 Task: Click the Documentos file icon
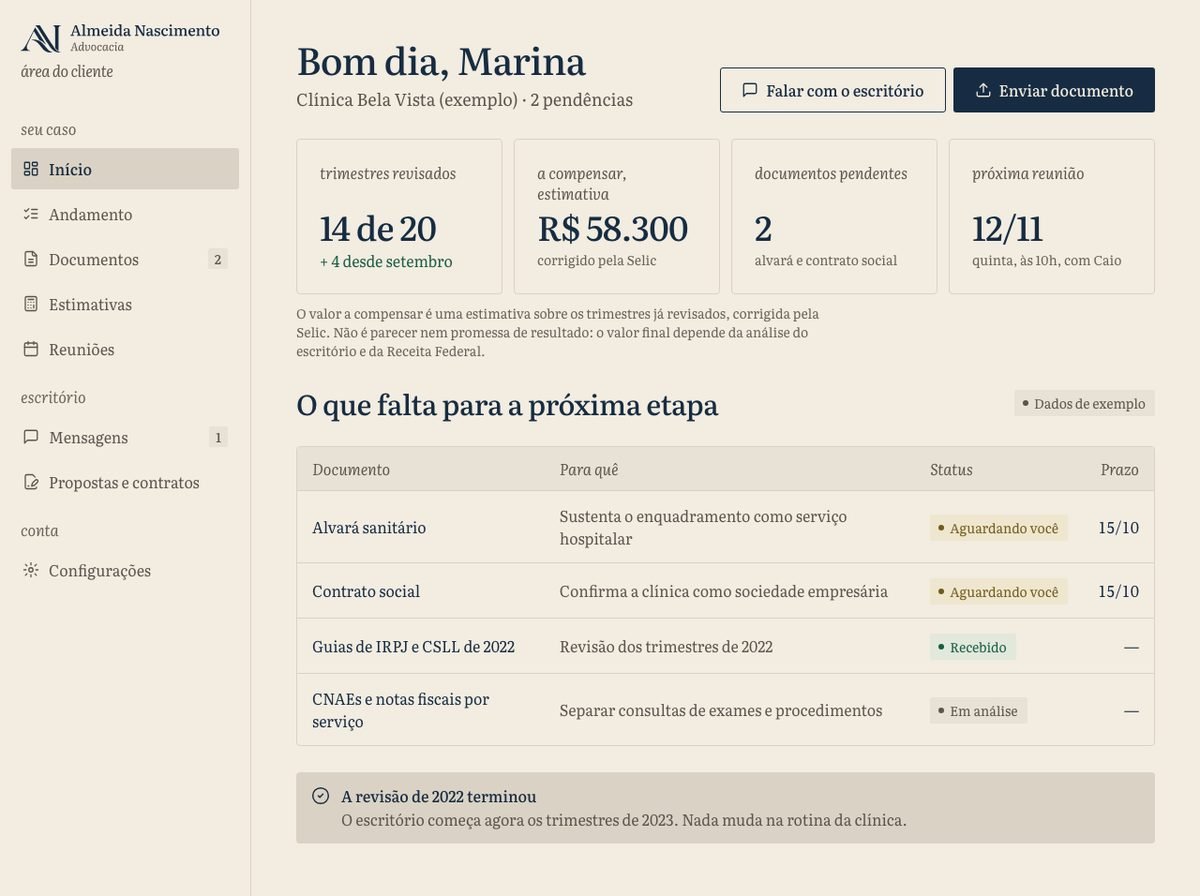pyautogui.click(x=31, y=259)
